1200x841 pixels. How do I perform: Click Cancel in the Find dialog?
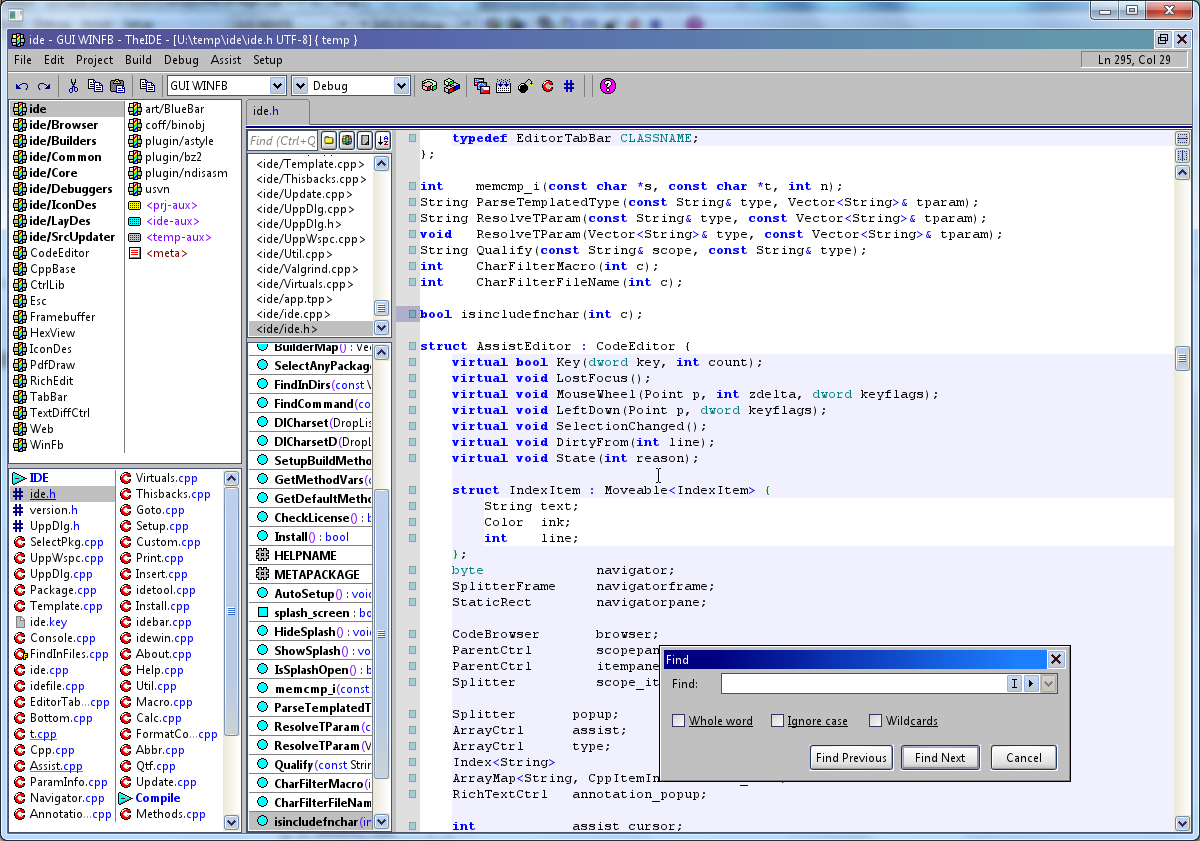coord(1023,758)
